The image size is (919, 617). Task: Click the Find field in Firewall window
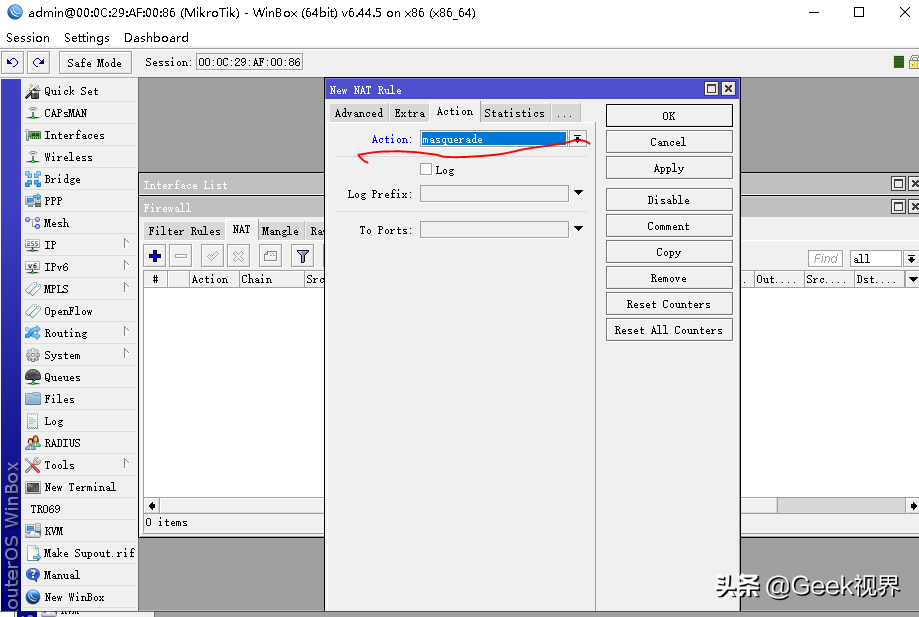[825, 258]
